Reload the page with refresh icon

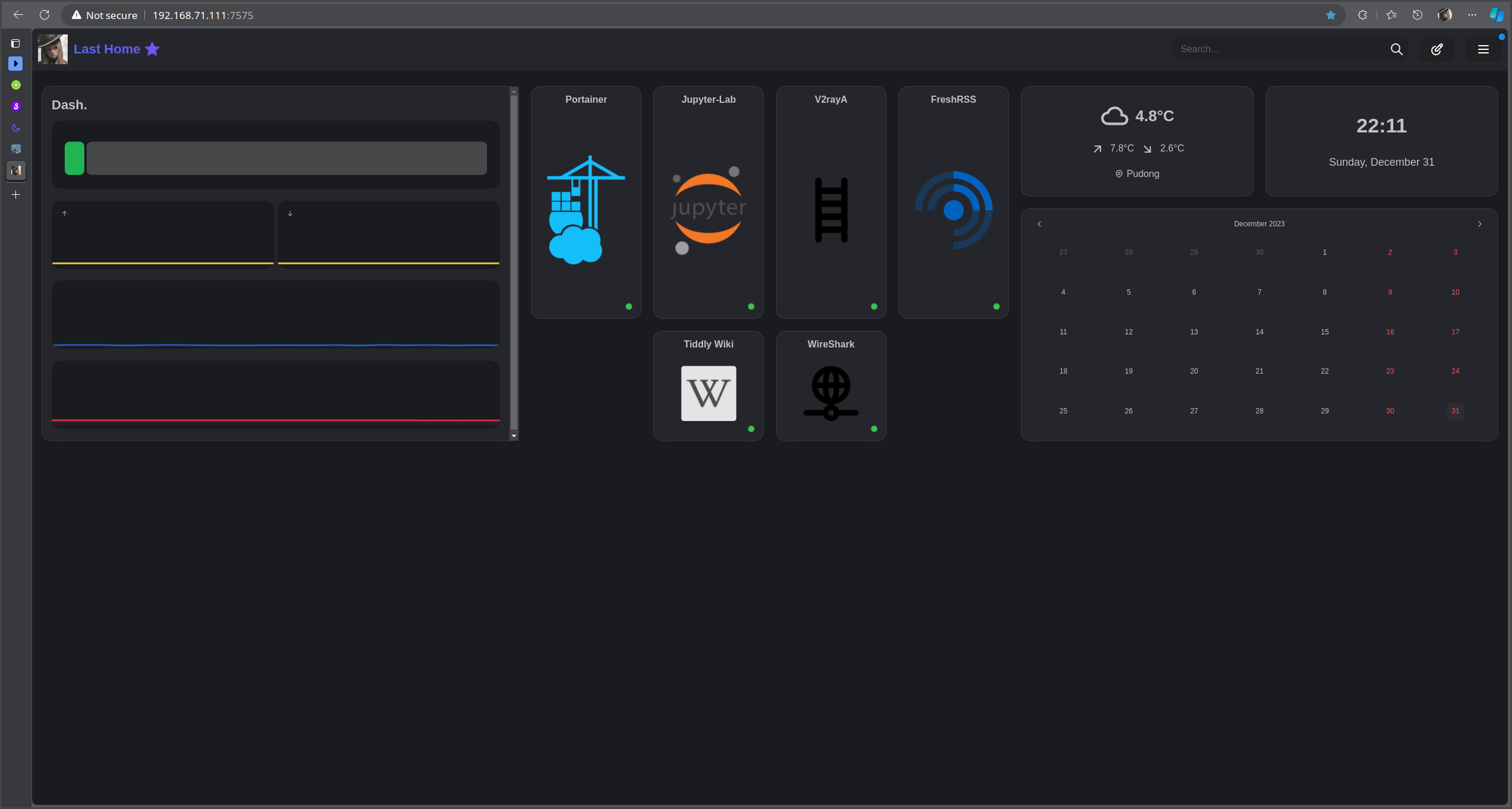(45, 15)
